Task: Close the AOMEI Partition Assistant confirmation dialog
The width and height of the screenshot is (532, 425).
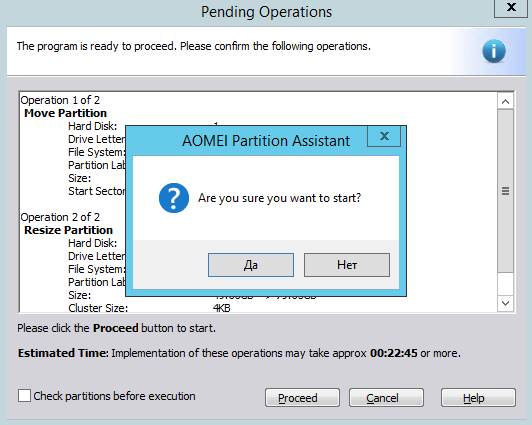Action: [x=384, y=136]
